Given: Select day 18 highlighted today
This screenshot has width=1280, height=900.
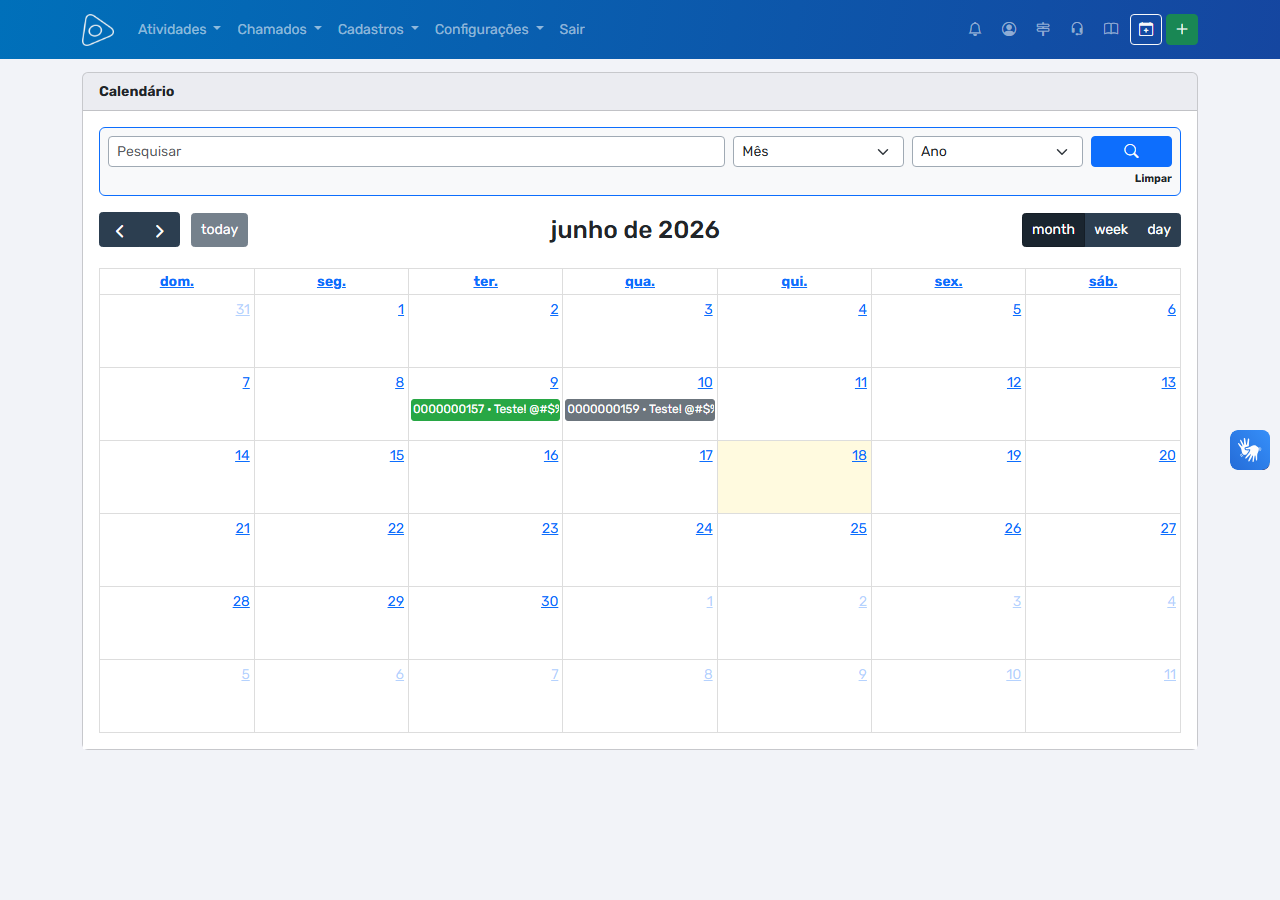Looking at the screenshot, I should point(859,456).
